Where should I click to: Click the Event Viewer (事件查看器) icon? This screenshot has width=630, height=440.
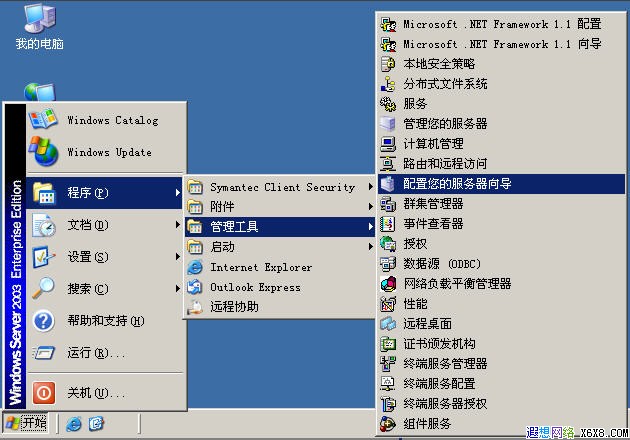tap(388, 224)
